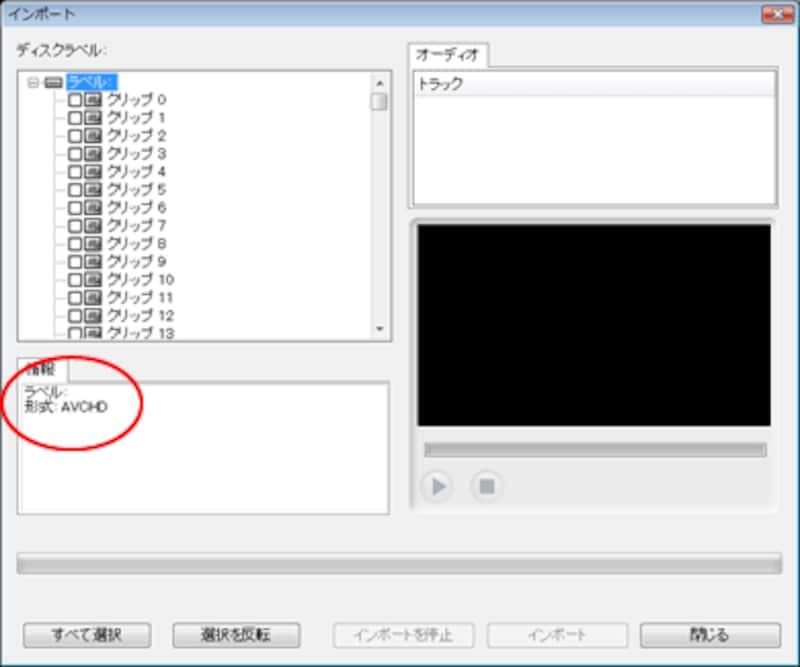This screenshot has height=667, width=800.
Task: Play the clip preview
Action: [437, 486]
